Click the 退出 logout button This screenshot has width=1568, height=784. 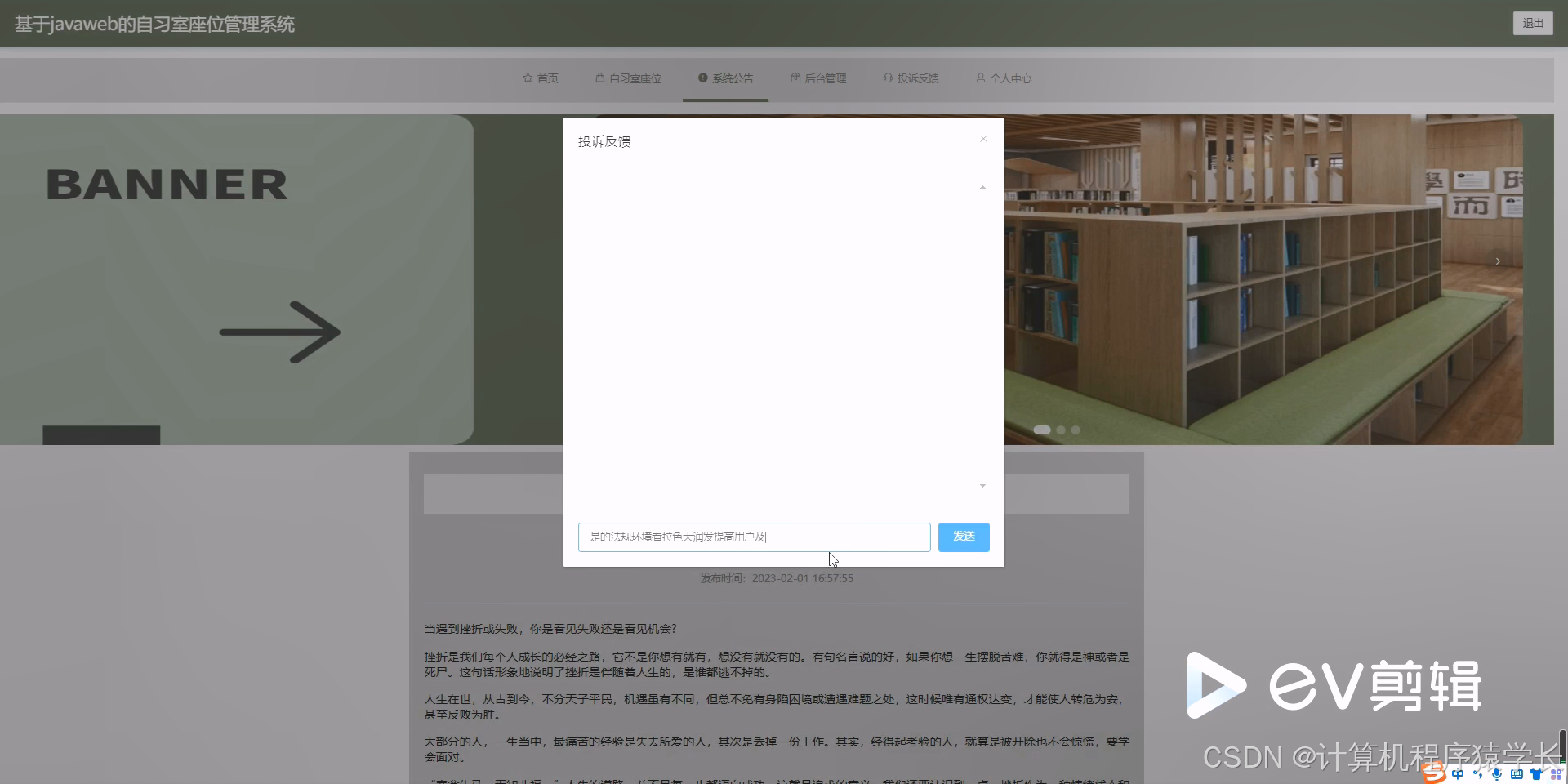coord(1533,23)
